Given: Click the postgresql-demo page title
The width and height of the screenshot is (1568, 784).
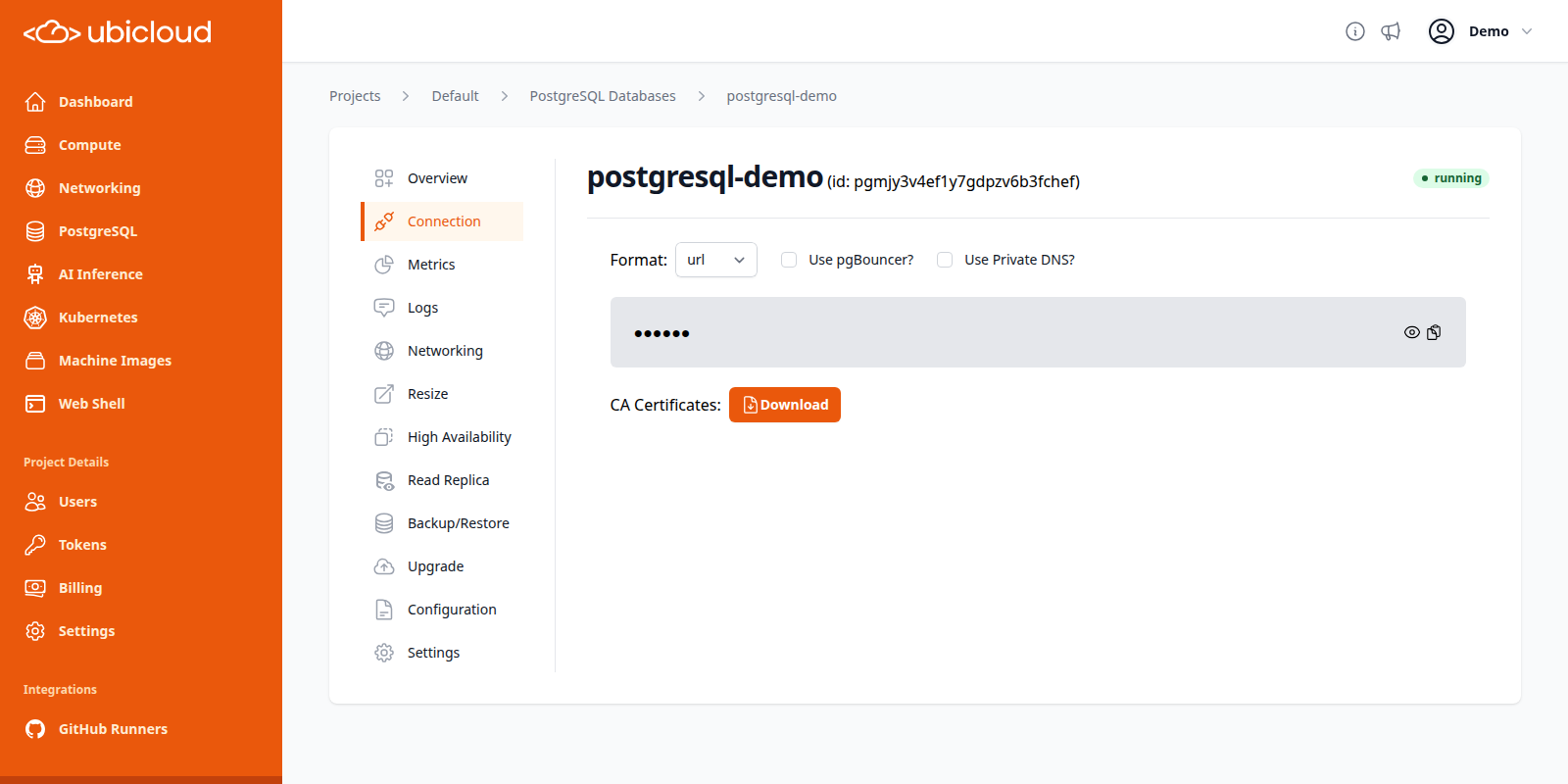Looking at the screenshot, I should pyautogui.click(x=705, y=177).
